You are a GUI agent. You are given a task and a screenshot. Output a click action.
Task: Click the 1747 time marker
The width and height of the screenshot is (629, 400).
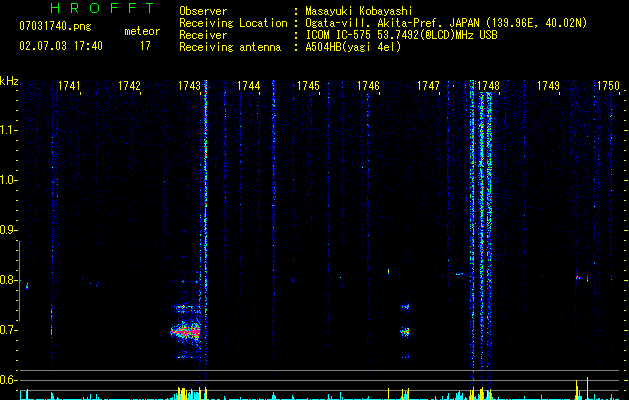428,86
